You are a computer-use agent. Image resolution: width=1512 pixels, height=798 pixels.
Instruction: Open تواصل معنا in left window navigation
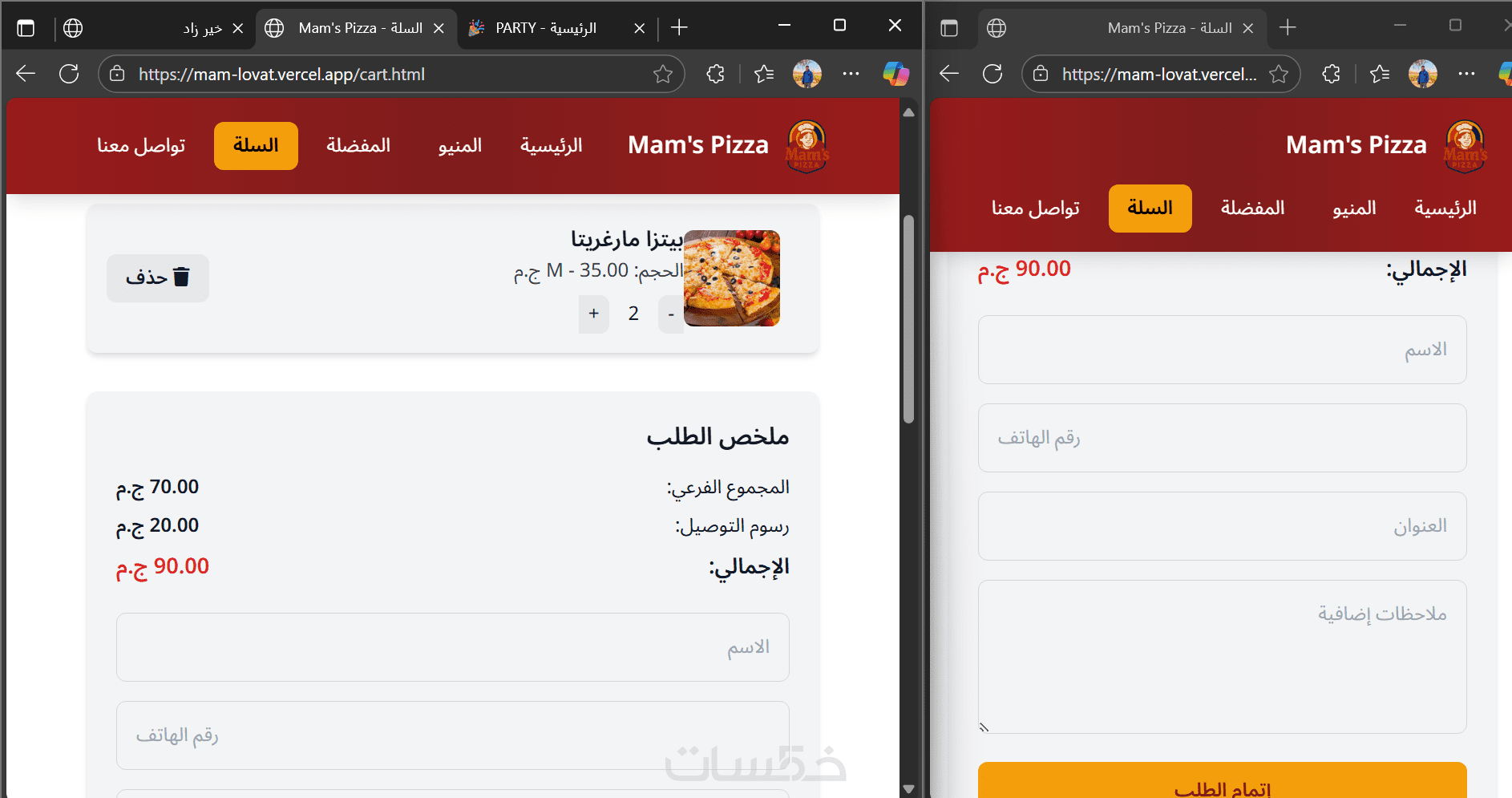click(x=141, y=145)
